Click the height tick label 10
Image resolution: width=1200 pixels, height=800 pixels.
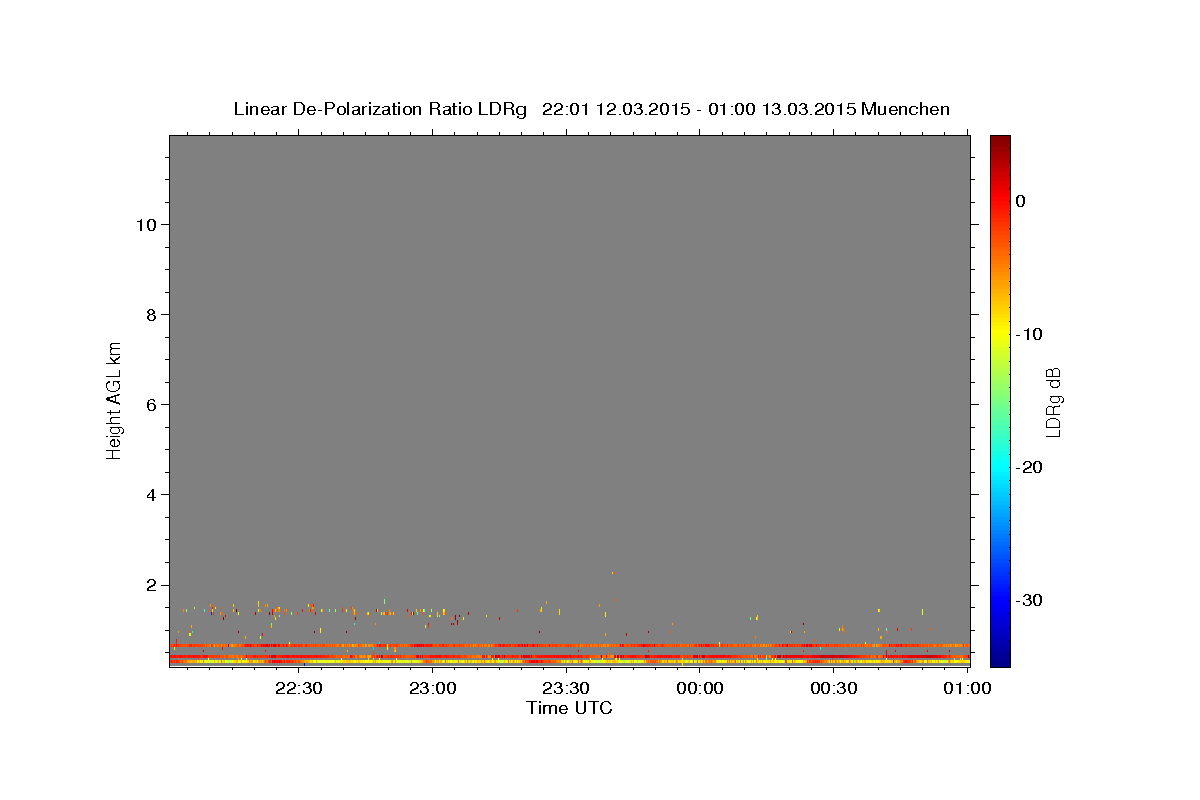point(145,225)
